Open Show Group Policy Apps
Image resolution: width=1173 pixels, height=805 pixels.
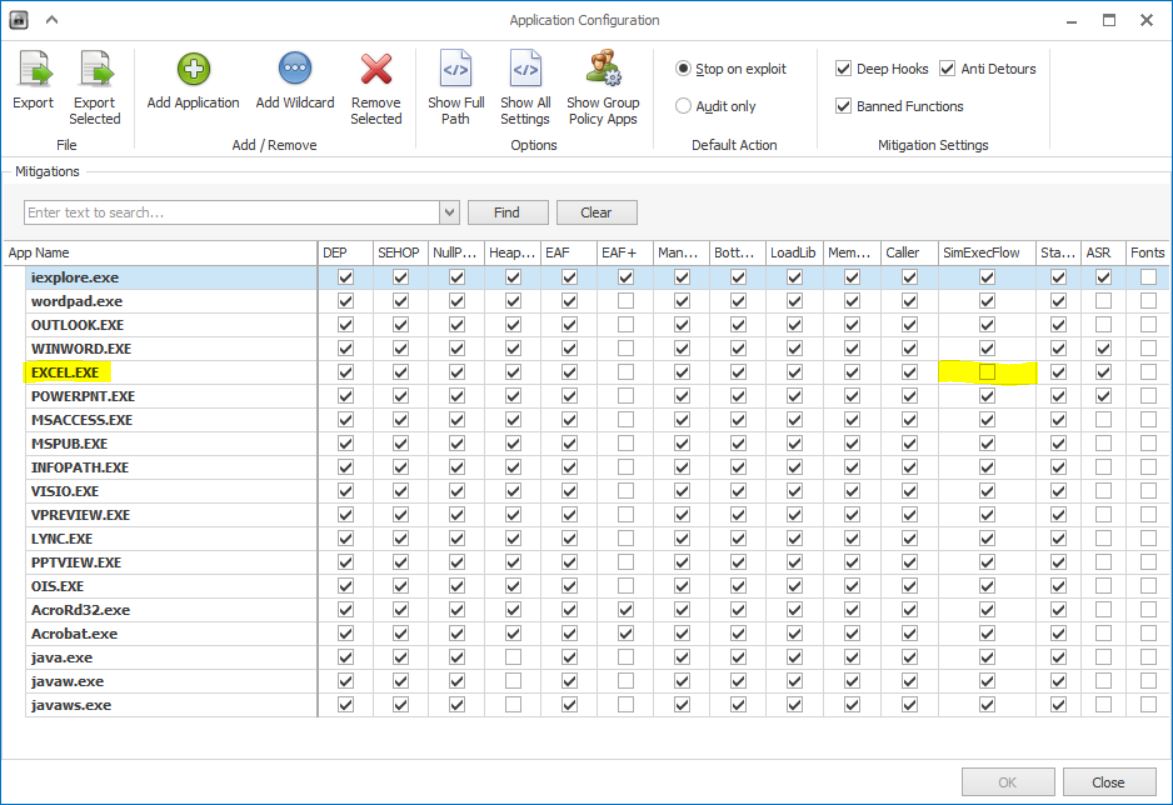pos(603,70)
